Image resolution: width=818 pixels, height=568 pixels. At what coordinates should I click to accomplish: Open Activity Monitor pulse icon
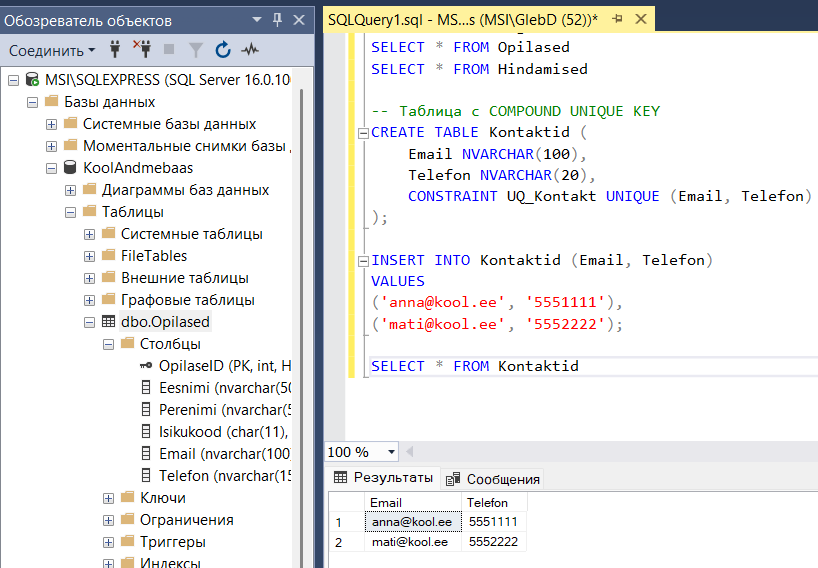click(x=250, y=50)
